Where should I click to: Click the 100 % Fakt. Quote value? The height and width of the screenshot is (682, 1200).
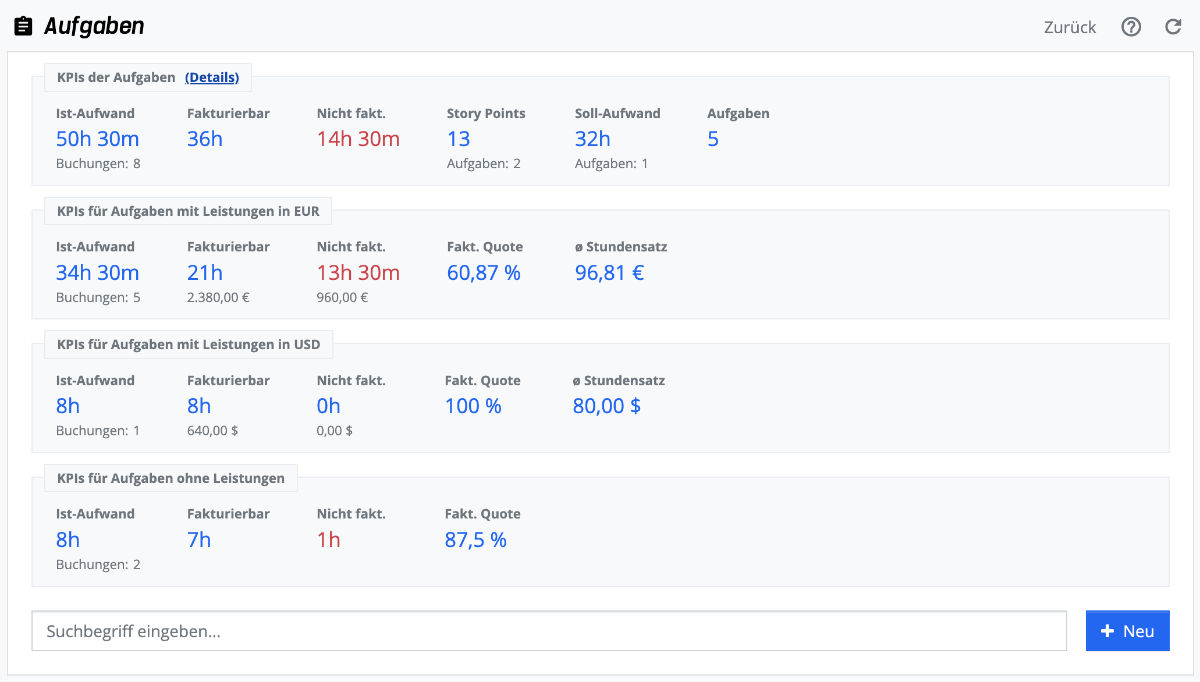[x=474, y=406]
